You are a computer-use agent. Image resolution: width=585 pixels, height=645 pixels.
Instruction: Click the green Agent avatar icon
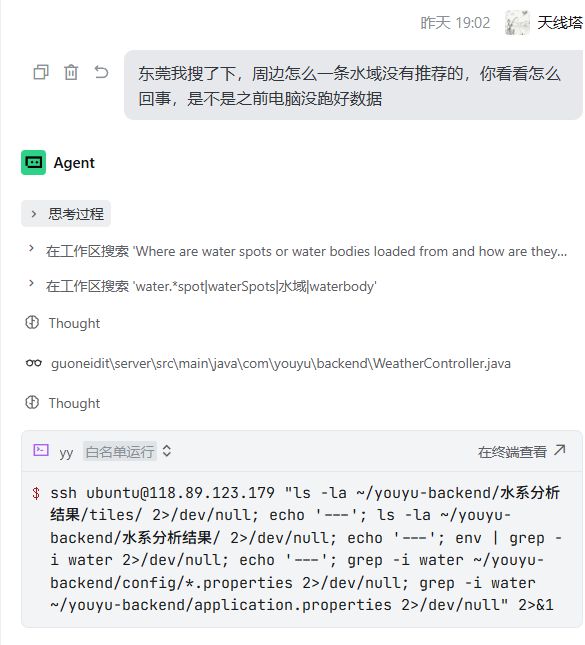point(33,162)
